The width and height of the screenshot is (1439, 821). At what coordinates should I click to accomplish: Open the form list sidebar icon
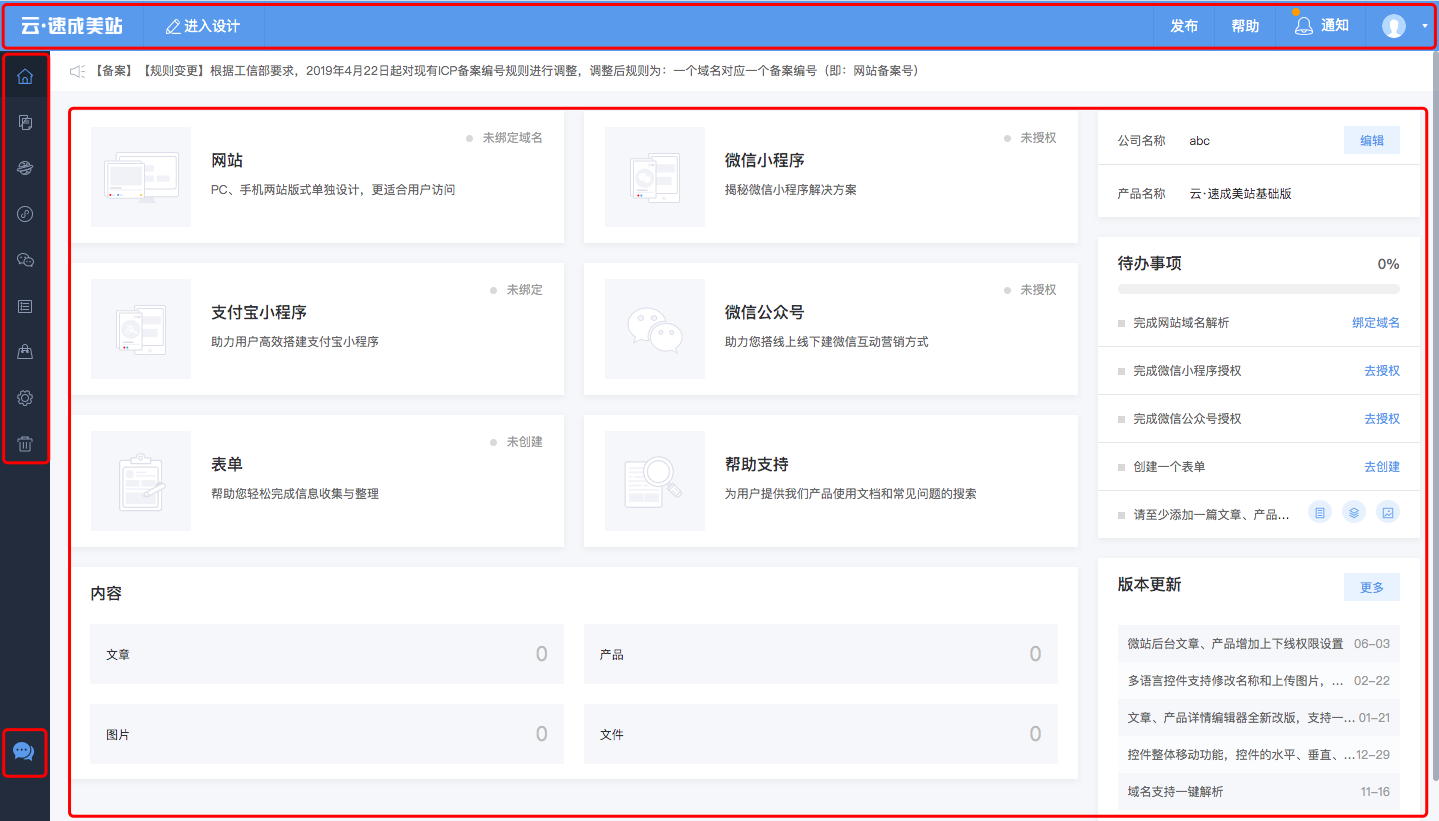tap(25, 306)
